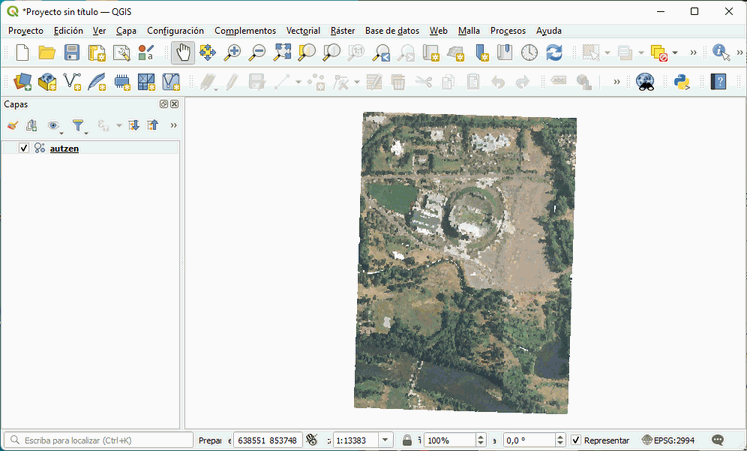Image resolution: width=747 pixels, height=451 pixels.
Task: Click the locator search field
Action: (99, 440)
